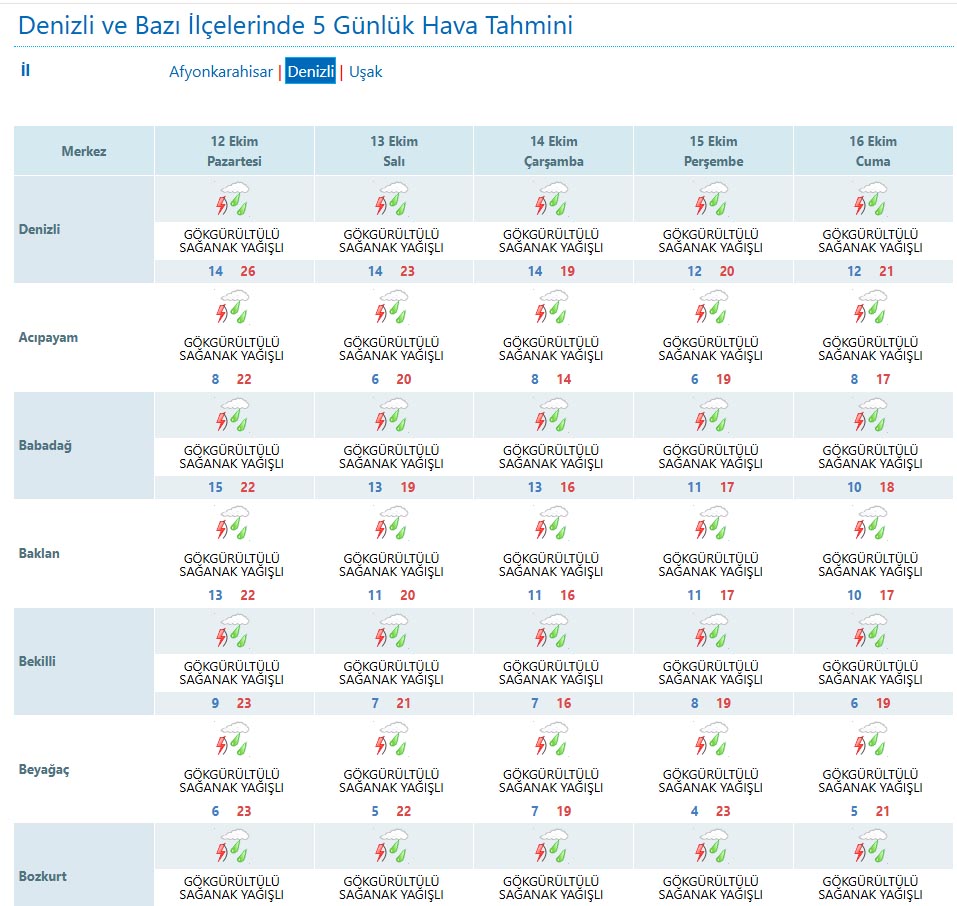
Task: Click Bozkurt weather icon for 15 Ekim Perşembe
Action: pyautogui.click(x=712, y=846)
